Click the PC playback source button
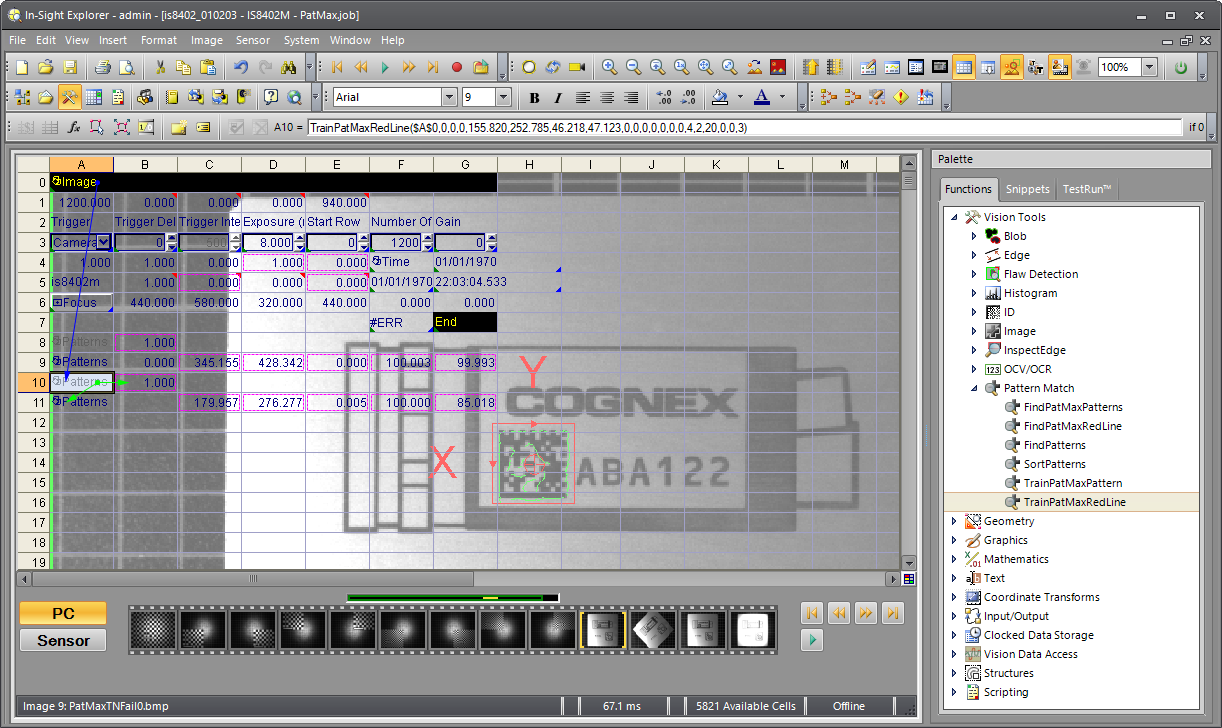Screen dimensions: 1222x728 pos(63,613)
